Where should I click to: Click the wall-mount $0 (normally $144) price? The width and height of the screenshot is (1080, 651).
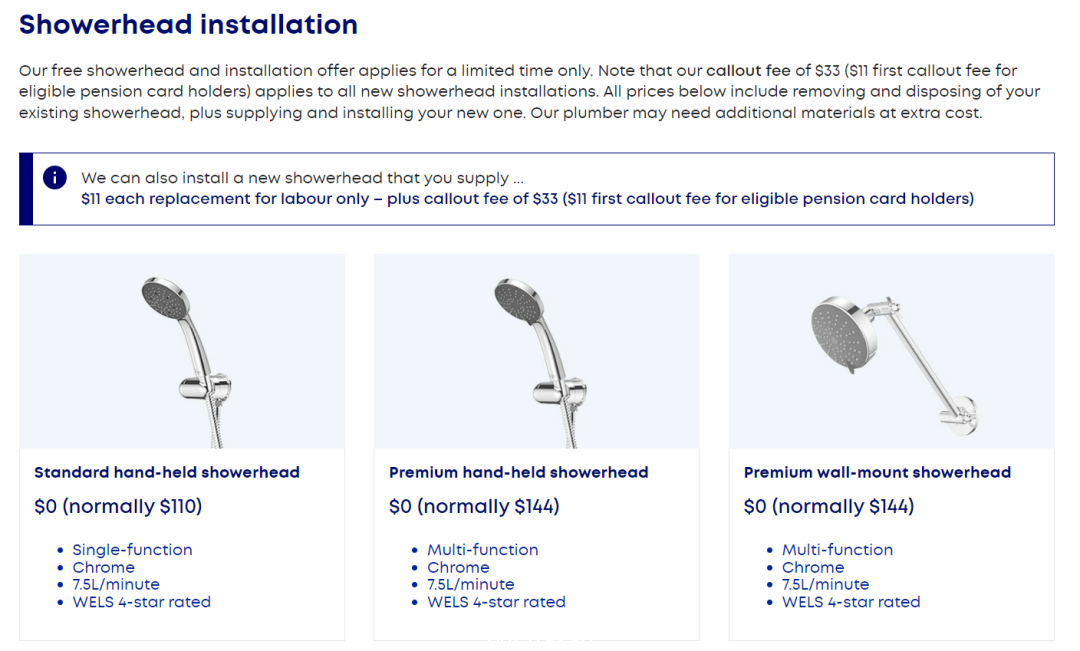pos(829,506)
